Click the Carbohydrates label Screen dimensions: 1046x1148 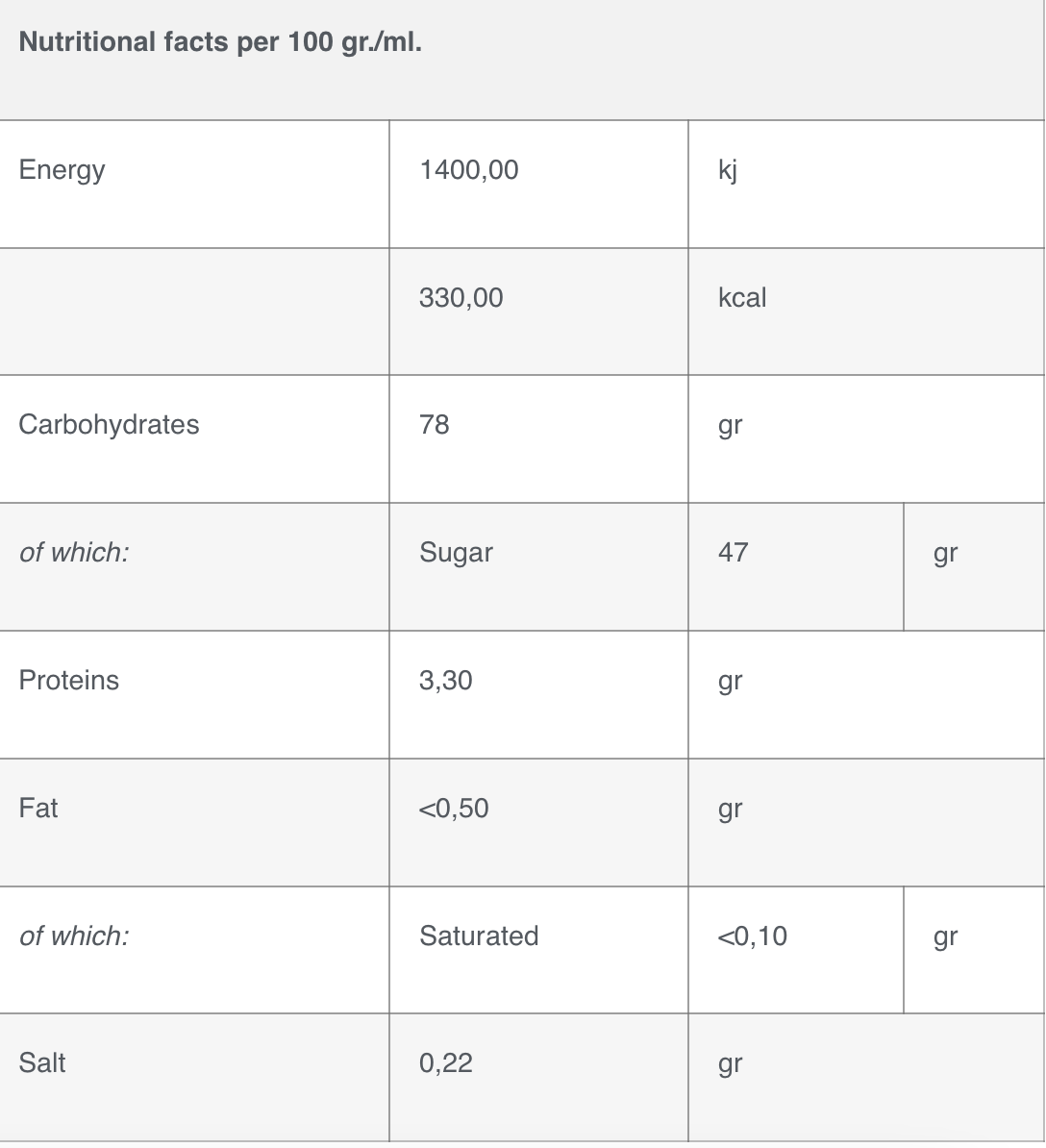(109, 425)
